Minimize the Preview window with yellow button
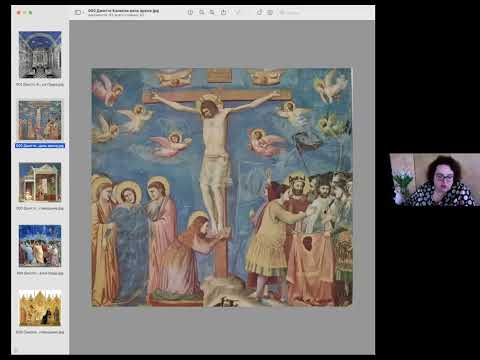480x360 pixels. pos(25,13)
